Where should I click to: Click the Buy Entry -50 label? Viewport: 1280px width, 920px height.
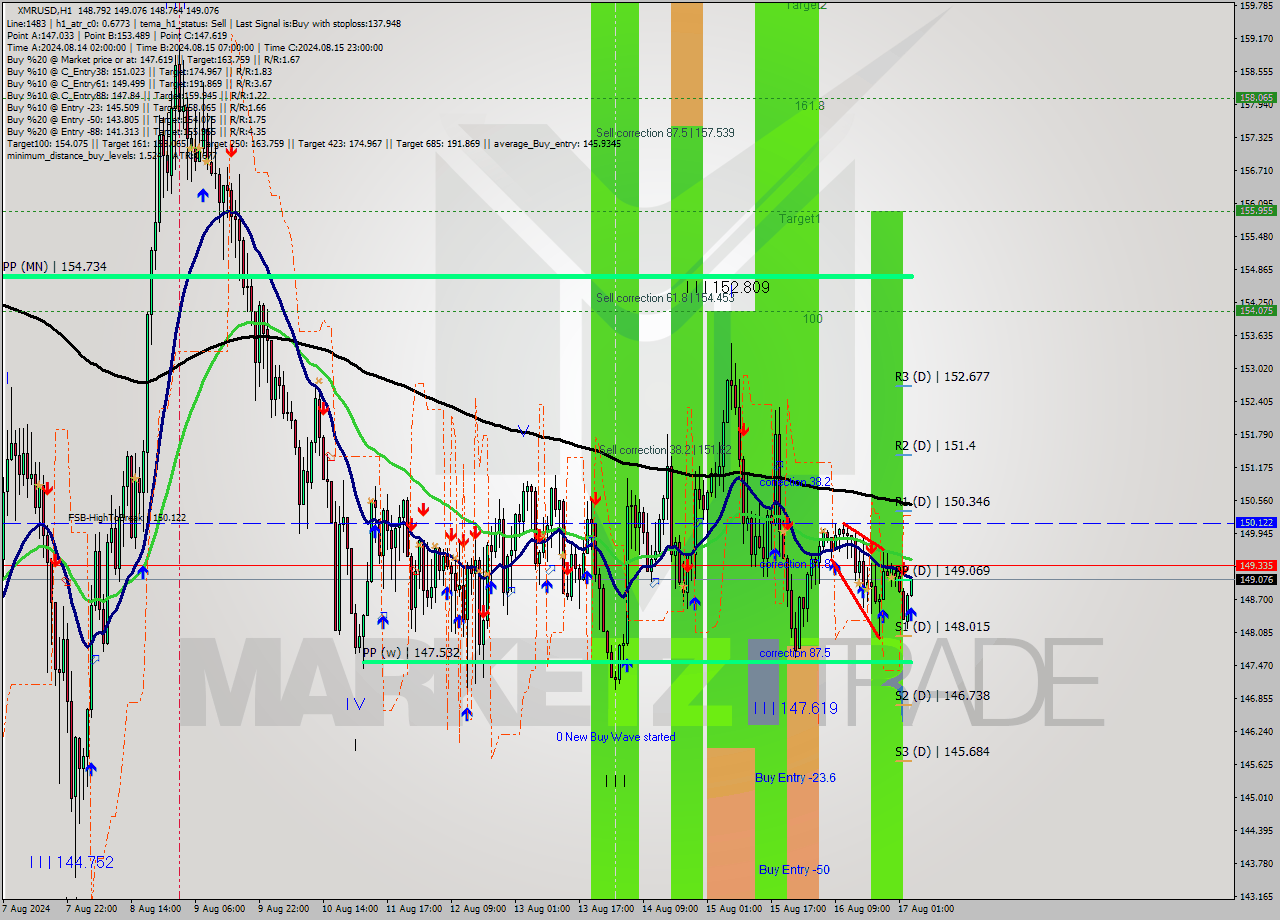coord(796,869)
